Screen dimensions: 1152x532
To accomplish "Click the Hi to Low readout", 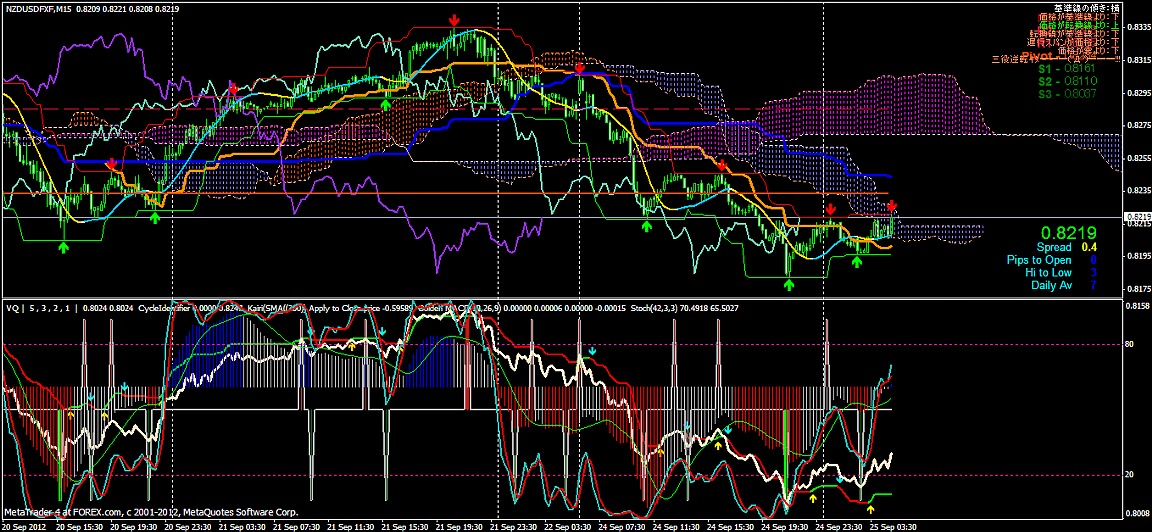I will coord(1059,273).
